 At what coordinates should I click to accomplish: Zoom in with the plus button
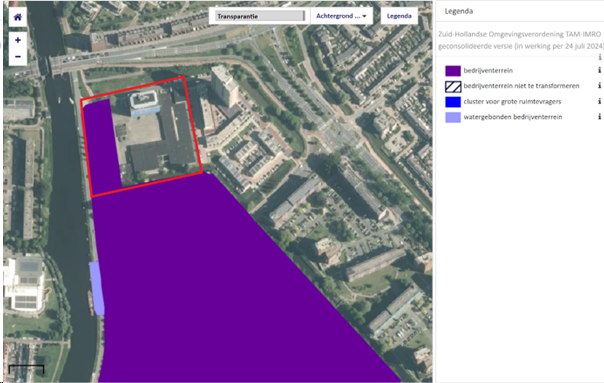(x=18, y=40)
